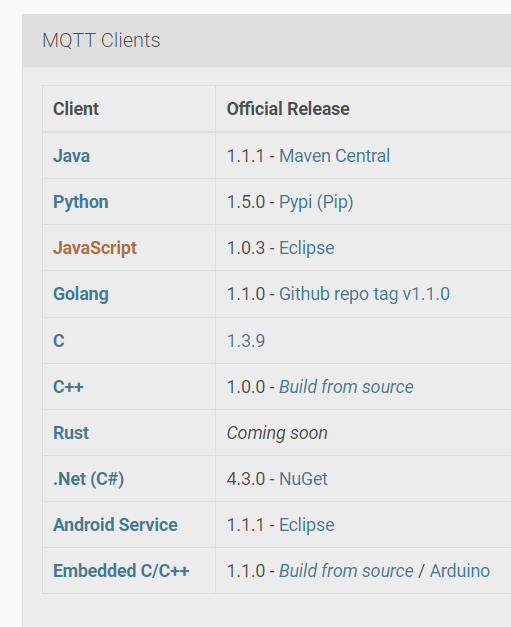Click the Coming soon text in Rust row

[x=277, y=433]
